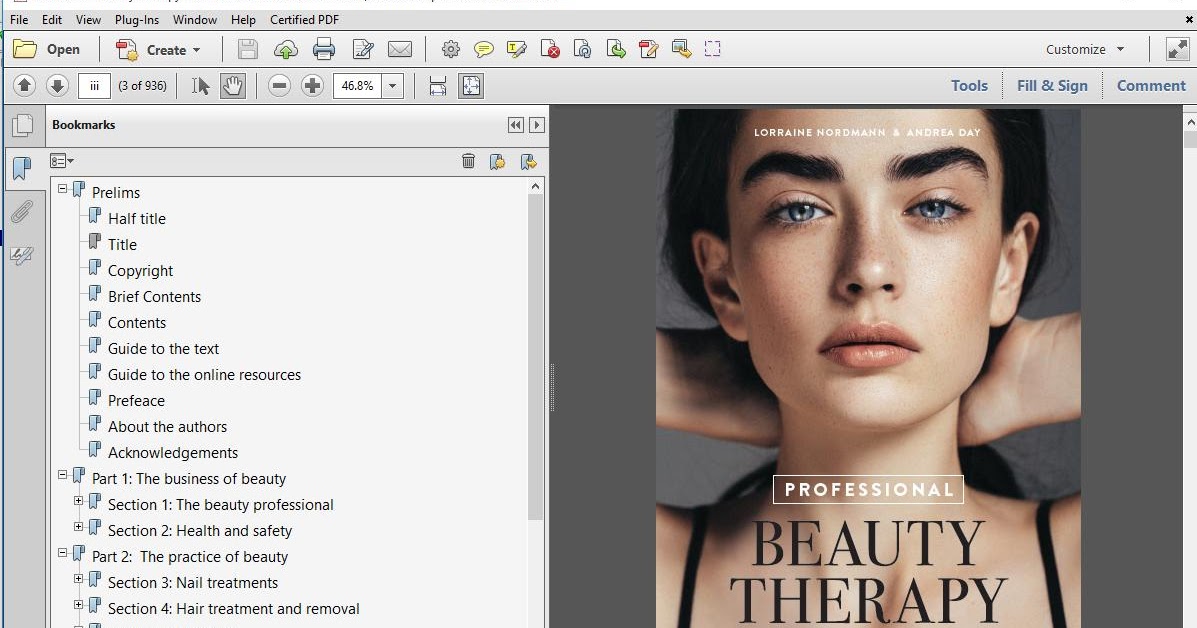Viewport: 1197px width, 628px height.
Task: Click the page number input field
Action: pos(94,85)
